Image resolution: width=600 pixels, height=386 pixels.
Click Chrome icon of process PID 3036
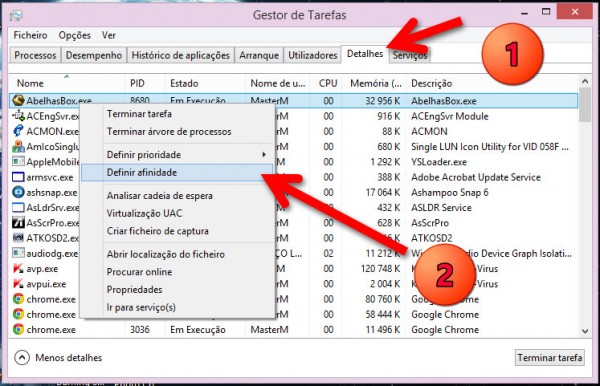18,329
